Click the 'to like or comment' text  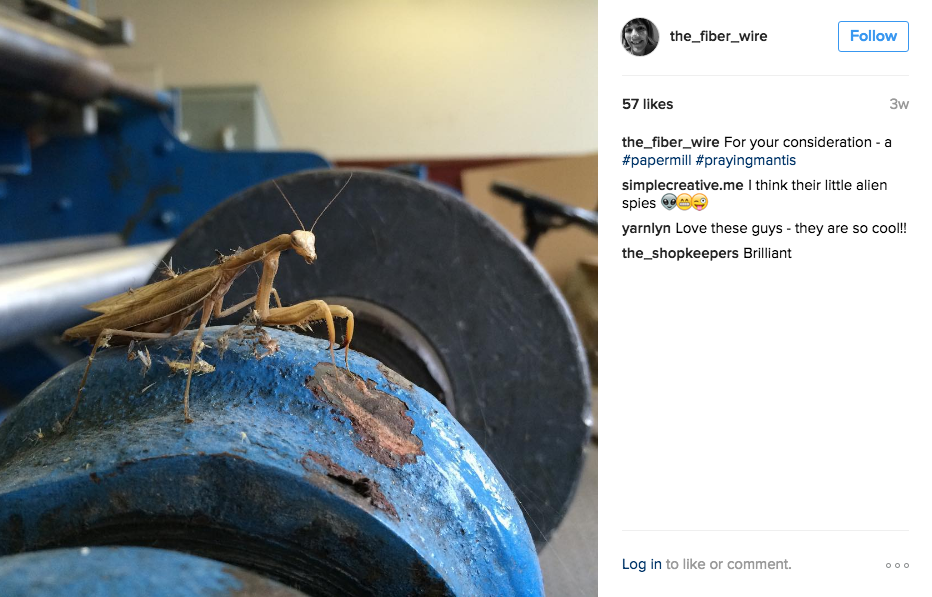coord(728,564)
